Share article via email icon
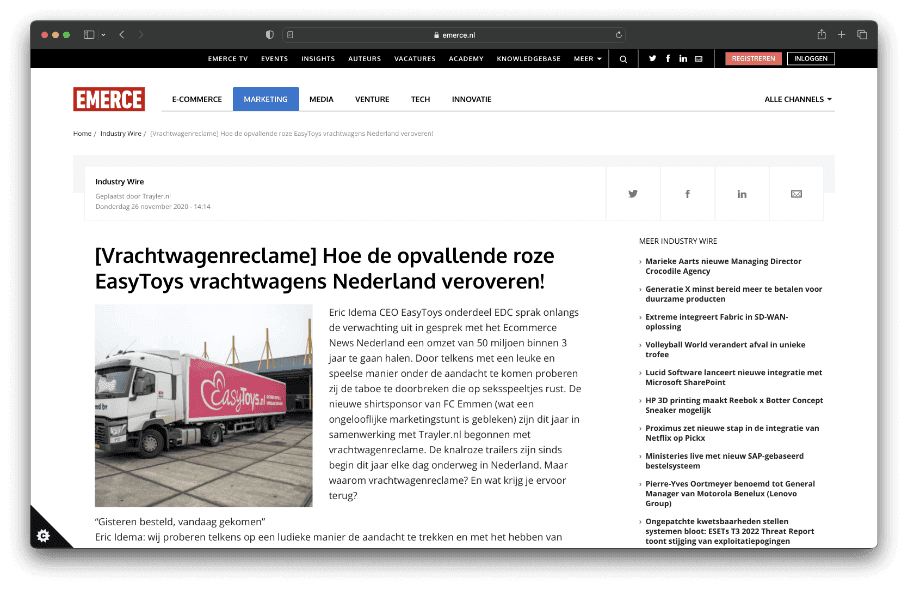This screenshot has width=908, height=589. pyautogui.click(x=796, y=194)
